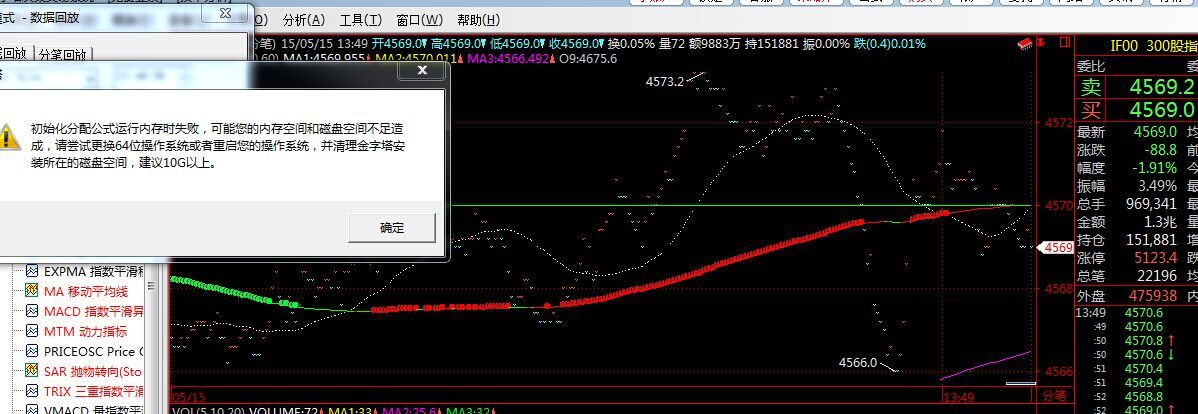Open the 工具(T) menu
The image size is (1198, 414).
[x=360, y=20]
